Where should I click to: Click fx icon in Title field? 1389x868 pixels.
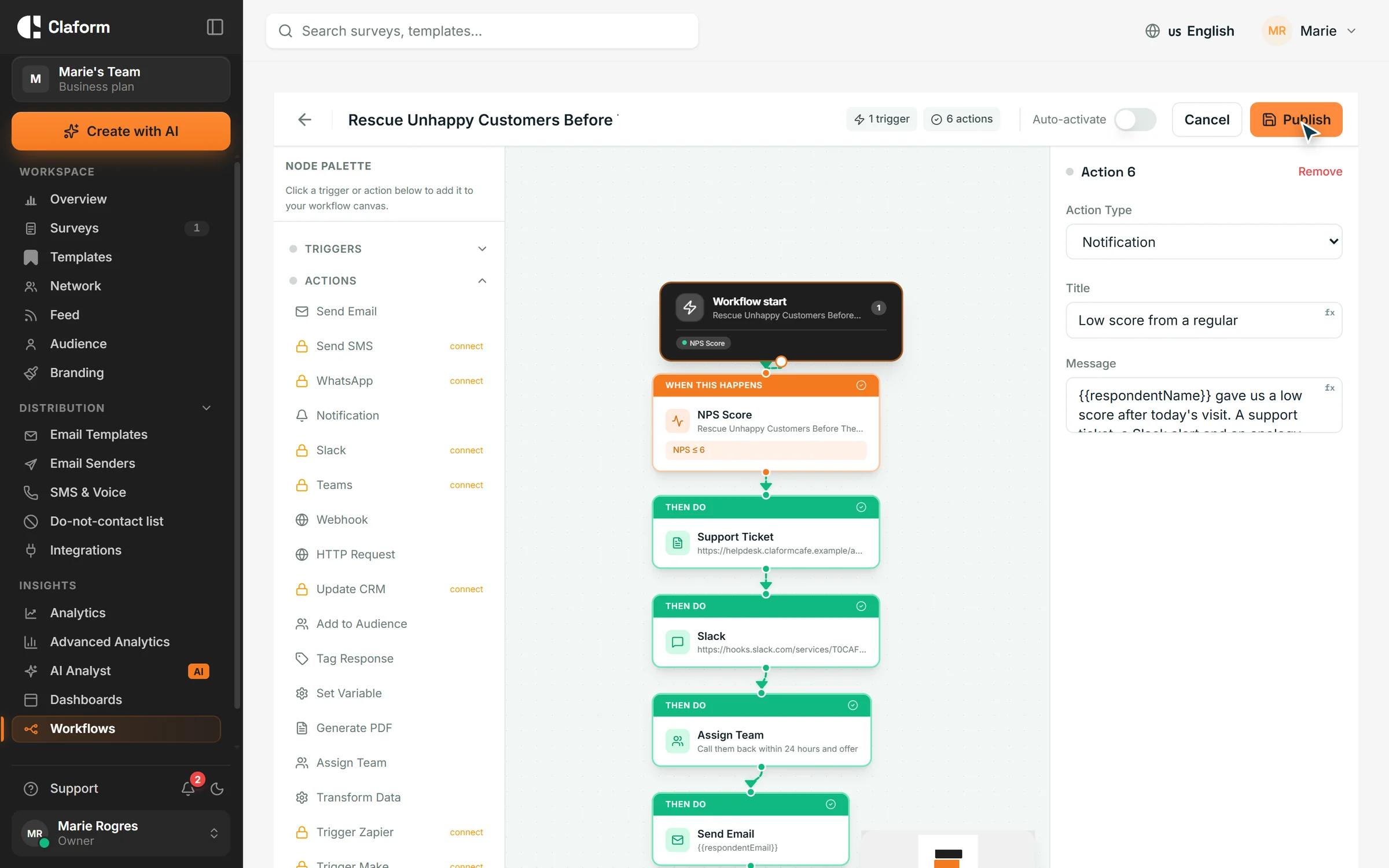point(1329,312)
